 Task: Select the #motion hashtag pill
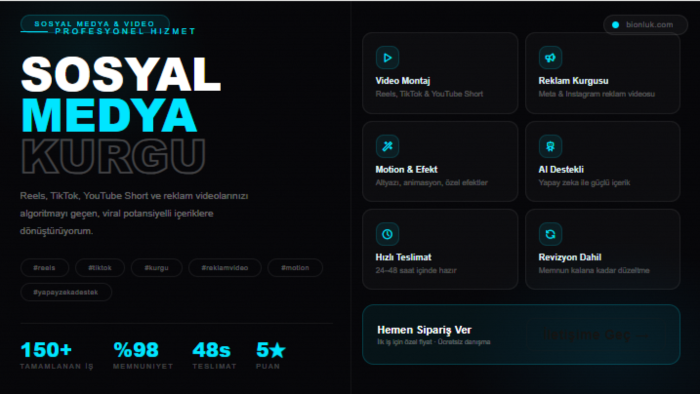click(295, 268)
